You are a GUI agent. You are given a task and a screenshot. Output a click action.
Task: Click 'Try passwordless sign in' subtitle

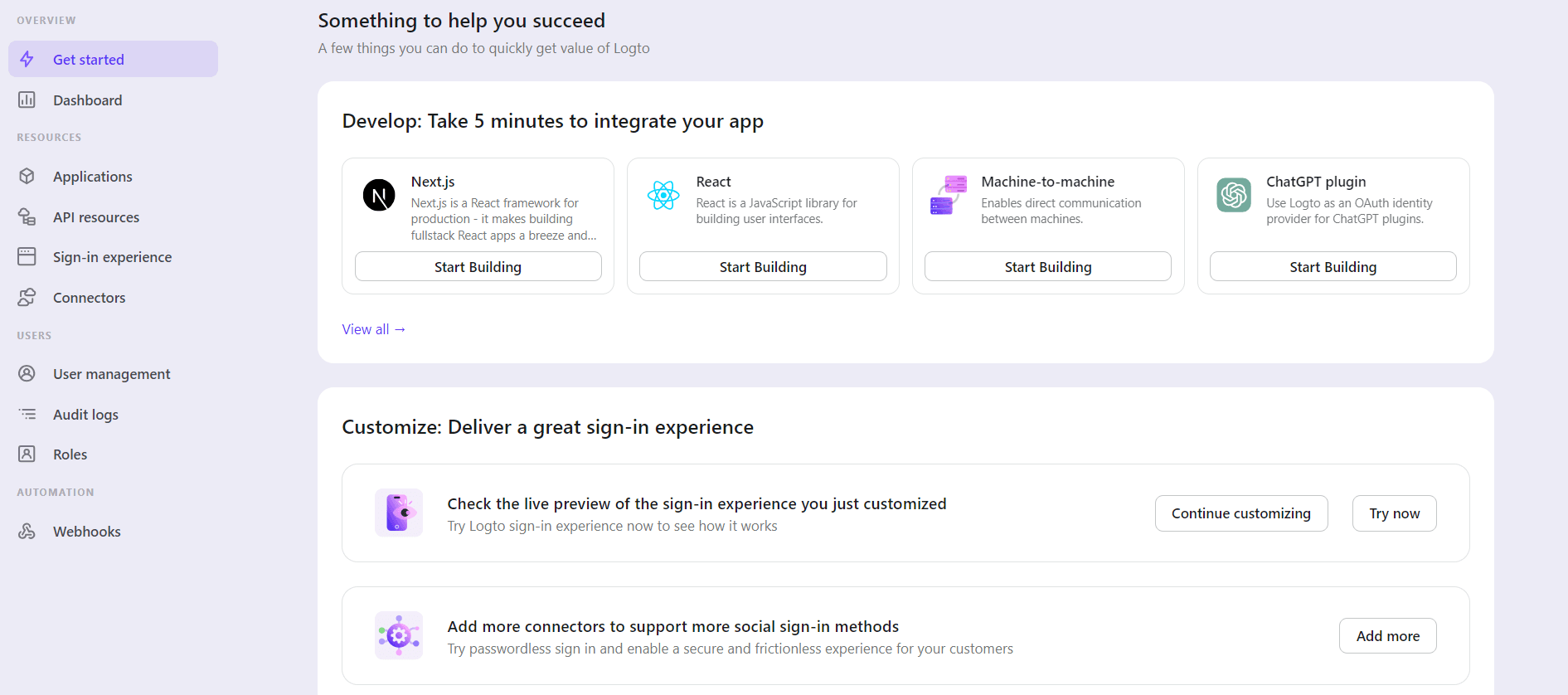coord(730,649)
